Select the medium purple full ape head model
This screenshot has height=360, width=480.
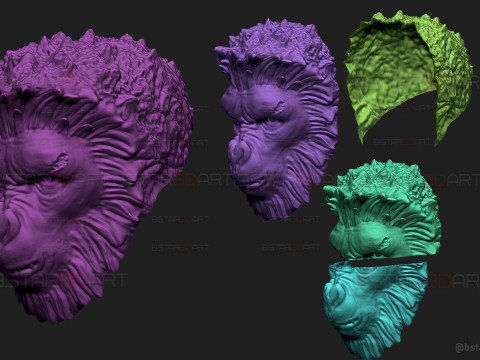click(277, 120)
